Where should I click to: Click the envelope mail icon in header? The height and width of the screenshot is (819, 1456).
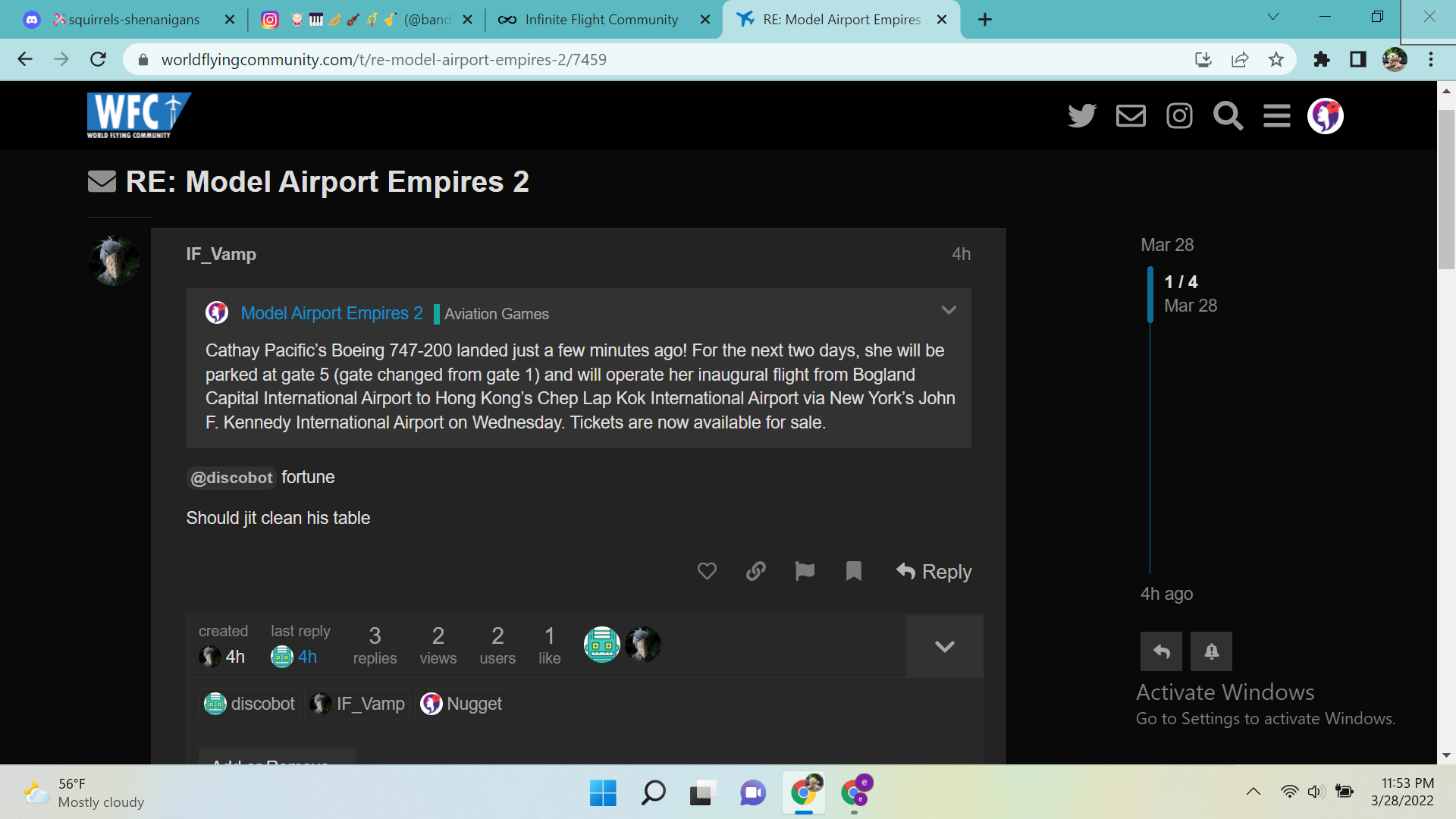tap(1131, 116)
